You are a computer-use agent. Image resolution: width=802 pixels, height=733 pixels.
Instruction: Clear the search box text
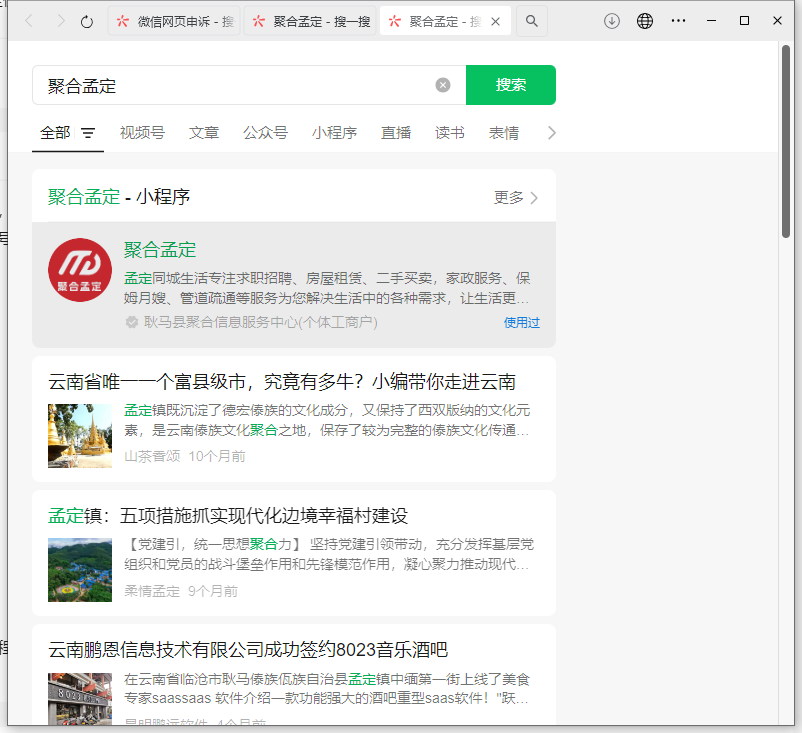pyautogui.click(x=443, y=85)
